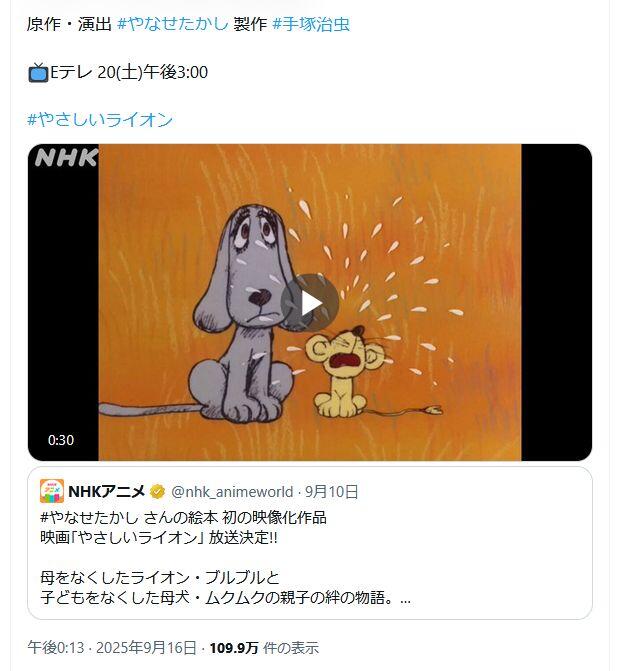
Task: Open the #手塚治虫 hashtag link
Action: pyautogui.click(x=311, y=24)
